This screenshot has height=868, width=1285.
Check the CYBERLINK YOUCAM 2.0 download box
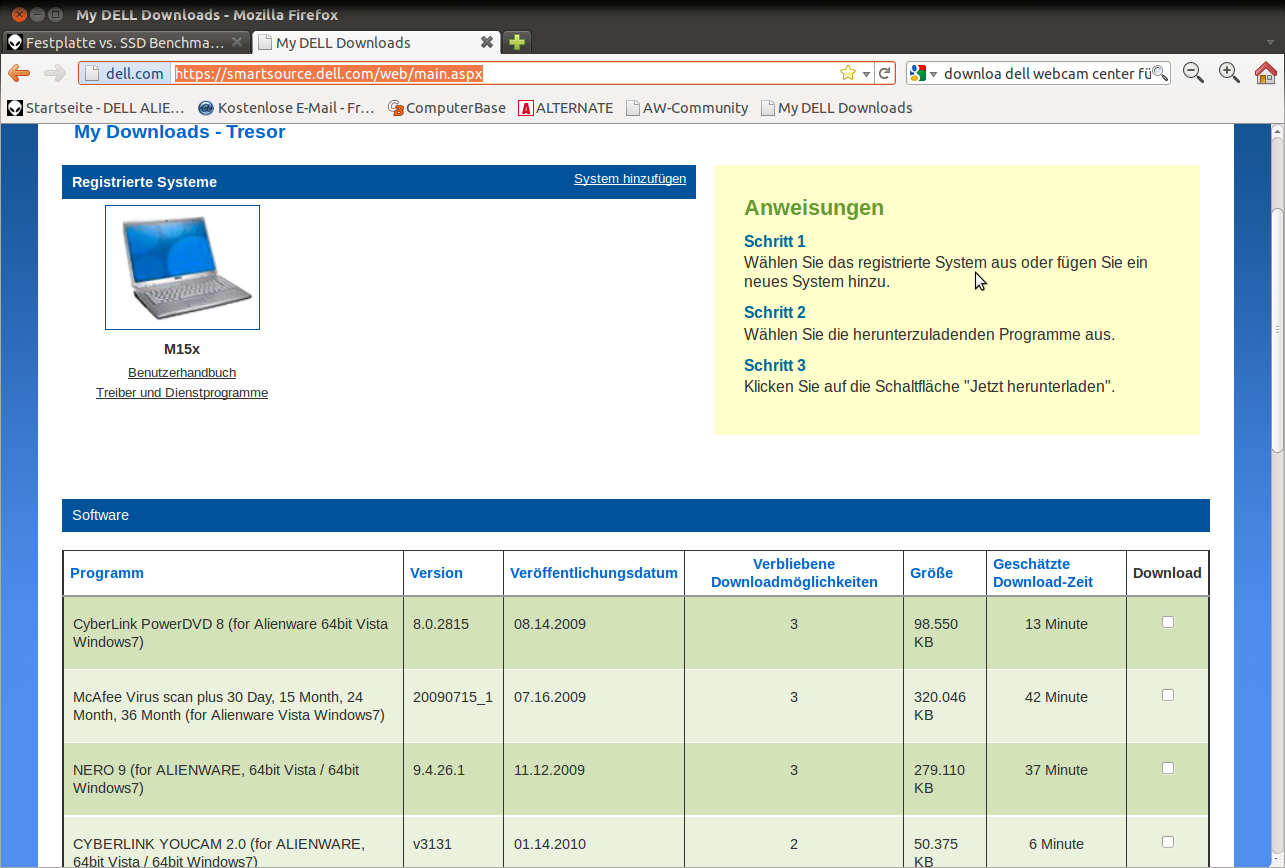[x=1167, y=841]
